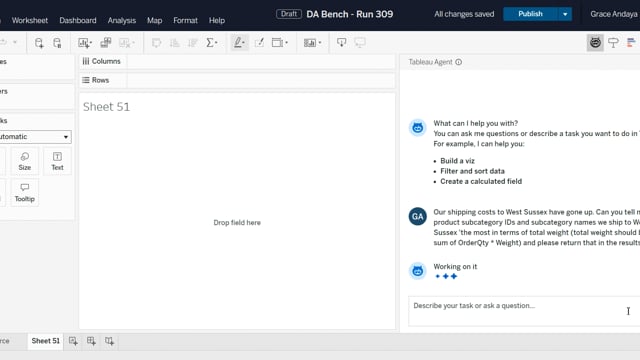The image size is (640, 360).
Task: Click the Drop field here area
Action: [237, 223]
